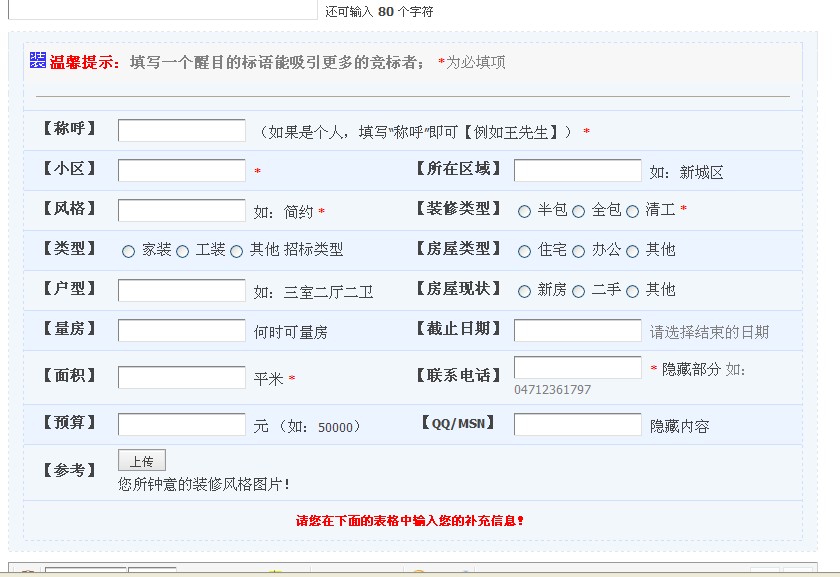Image resolution: width=840 pixels, height=577 pixels.
Task: Click the example number 04712361797
Action: [552, 389]
